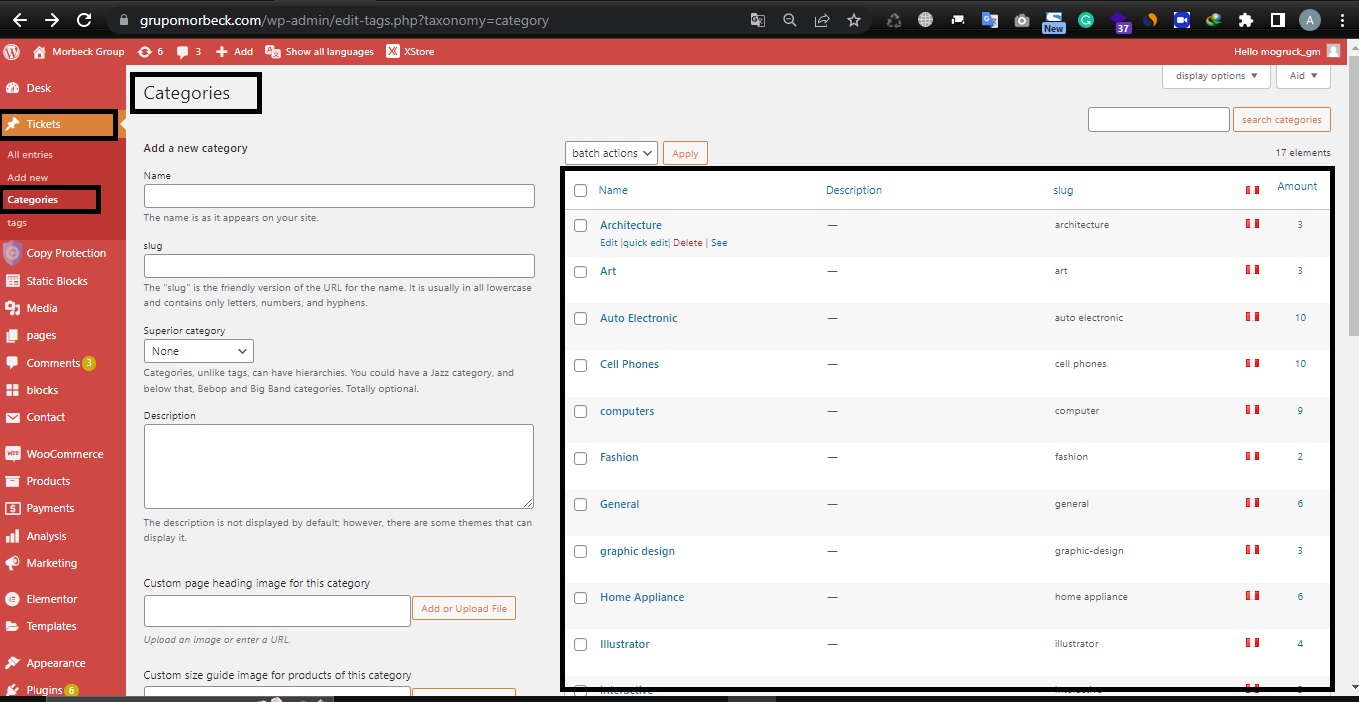Open the comments bubble showing 3
The width and height of the screenshot is (1359, 702).
pos(182,51)
